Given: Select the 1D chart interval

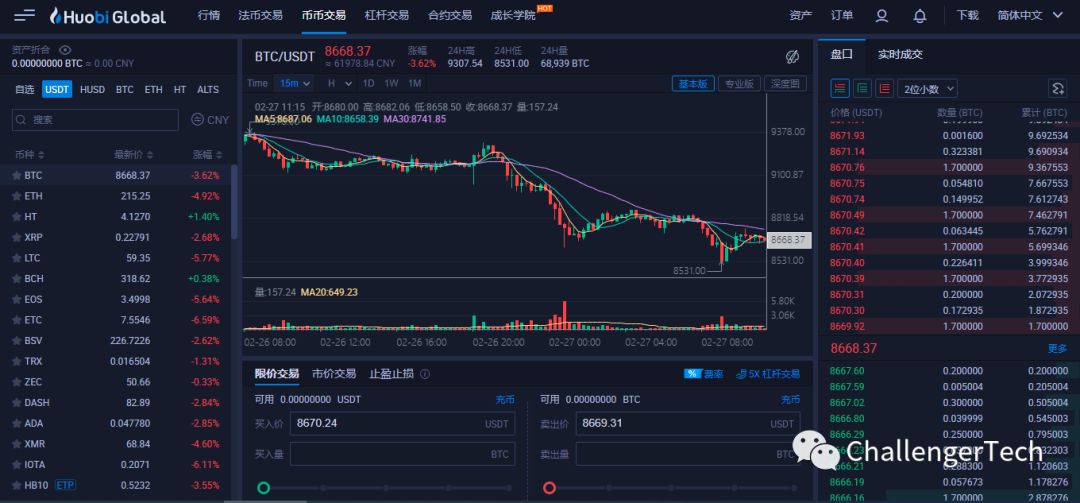Looking at the screenshot, I should coord(368,83).
